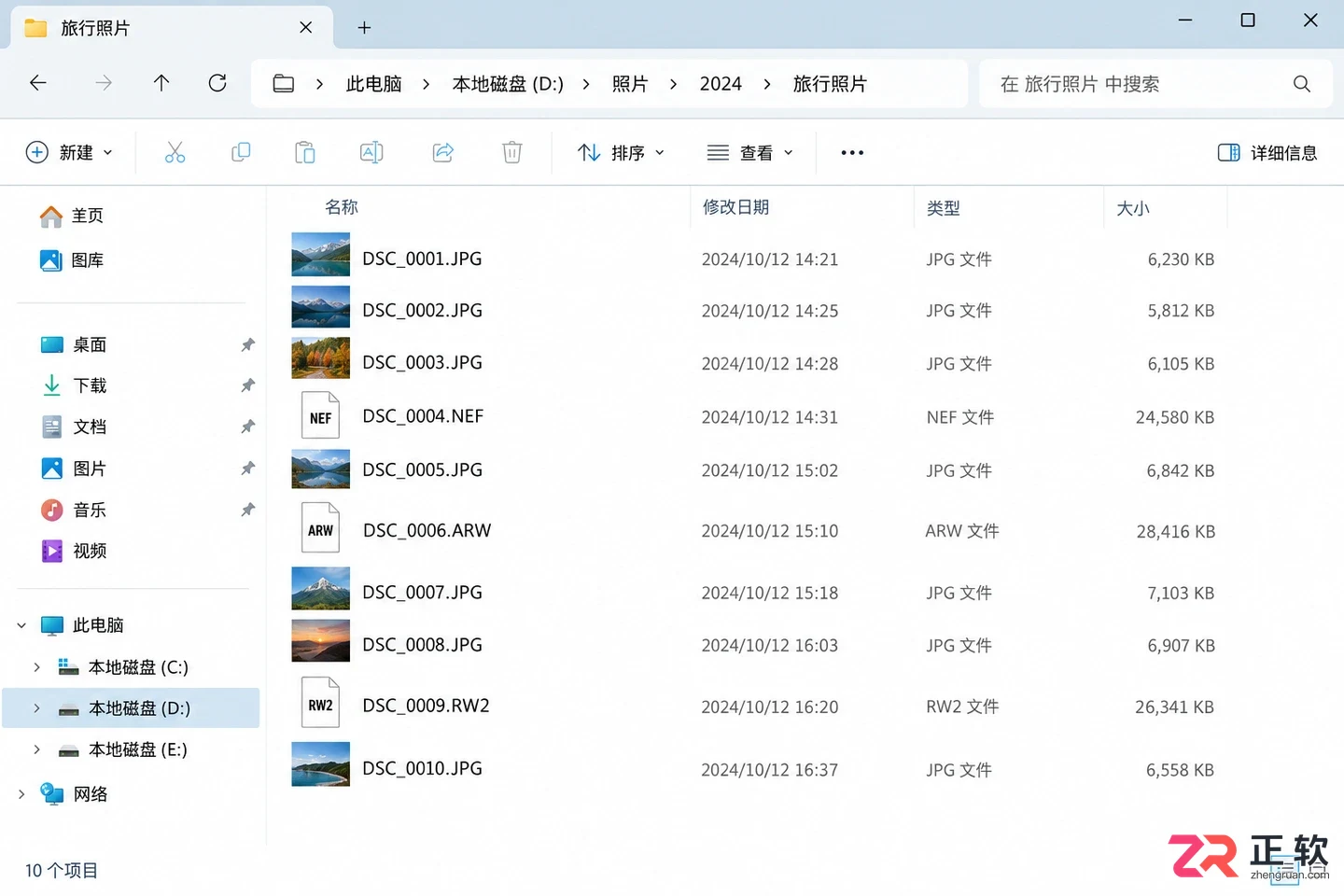Screen dimensions: 1344x896
Task: Click the Cut scissors icon
Action: point(175,152)
